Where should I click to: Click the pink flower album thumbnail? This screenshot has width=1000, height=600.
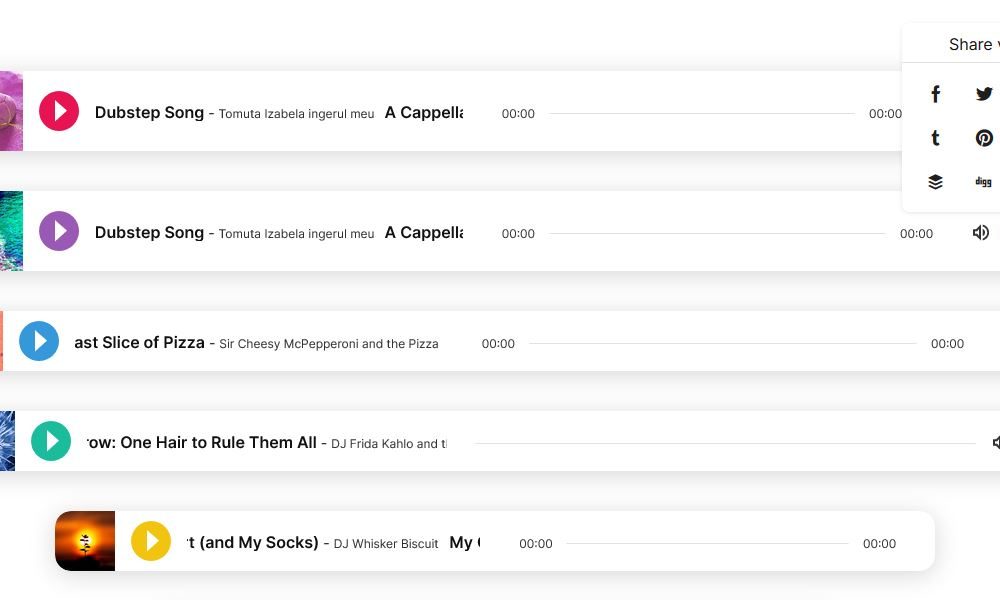11,111
